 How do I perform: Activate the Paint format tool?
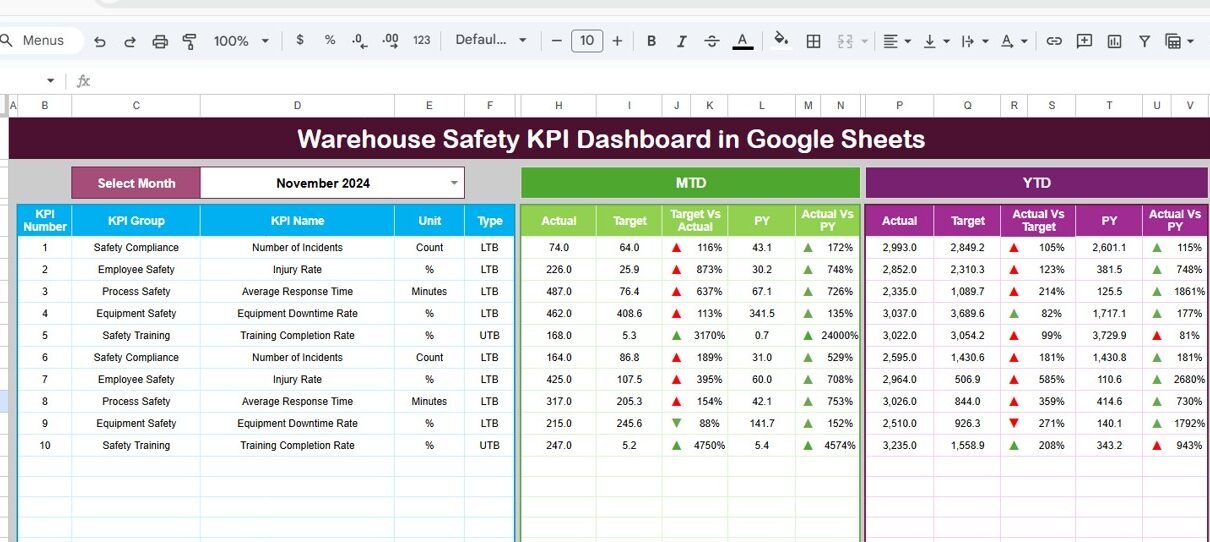[x=189, y=41]
